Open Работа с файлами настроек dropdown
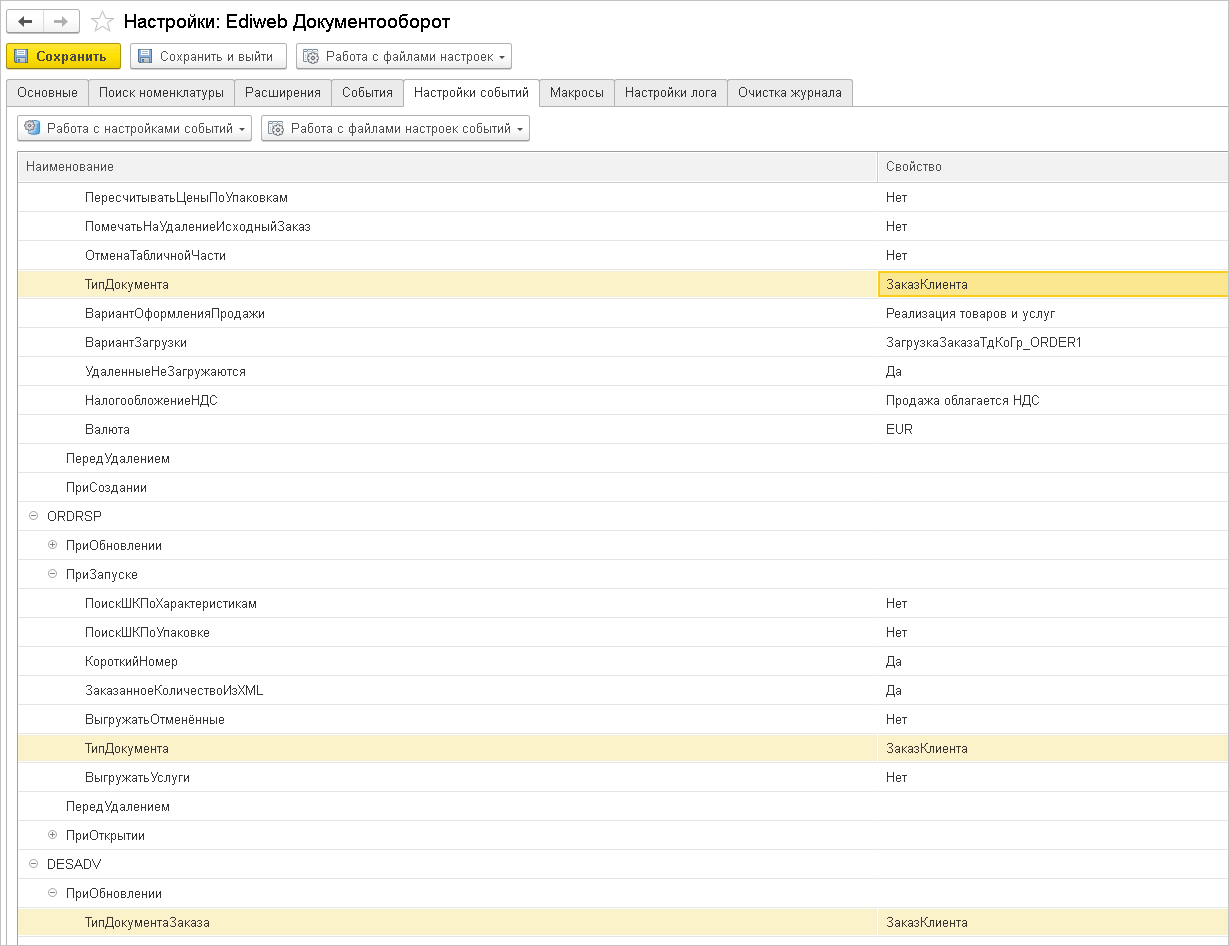This screenshot has width=1229, height=946. click(x=404, y=56)
